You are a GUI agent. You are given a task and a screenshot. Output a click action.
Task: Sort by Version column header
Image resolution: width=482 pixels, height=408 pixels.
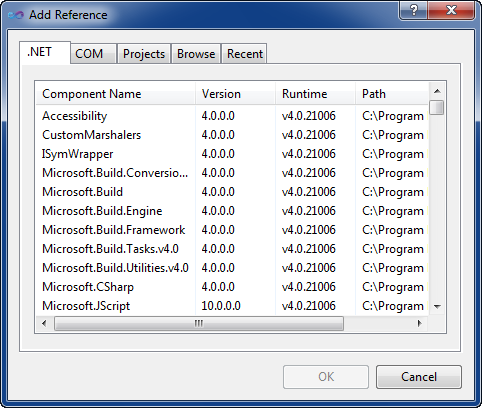pos(235,94)
